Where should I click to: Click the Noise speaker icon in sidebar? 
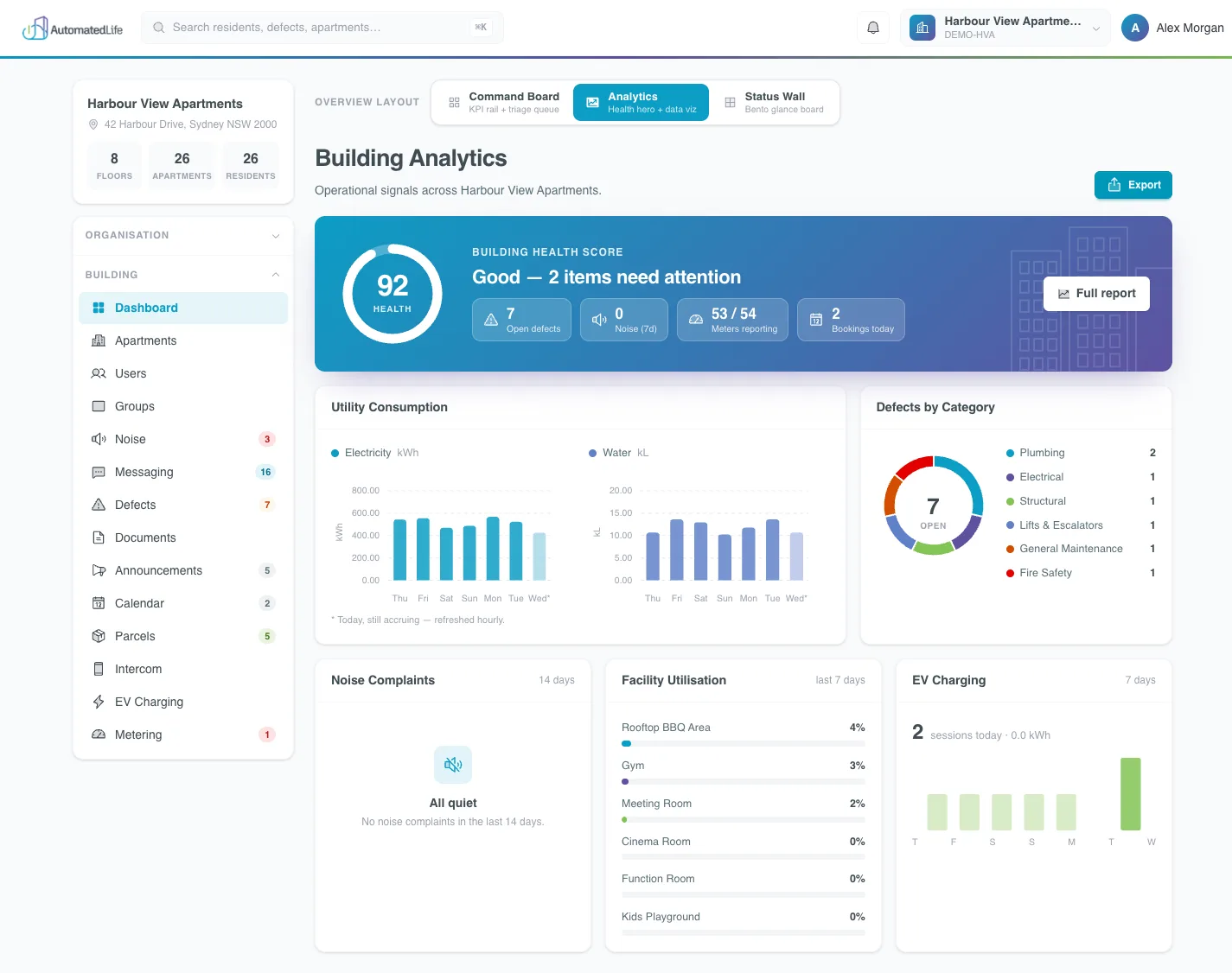point(99,439)
